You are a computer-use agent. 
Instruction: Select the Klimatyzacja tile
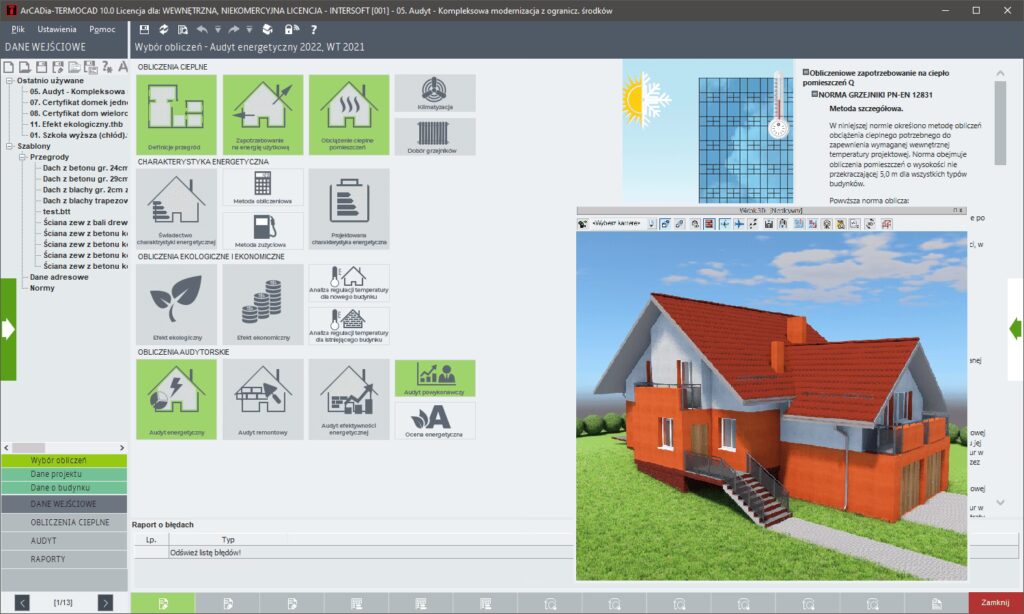click(434, 93)
